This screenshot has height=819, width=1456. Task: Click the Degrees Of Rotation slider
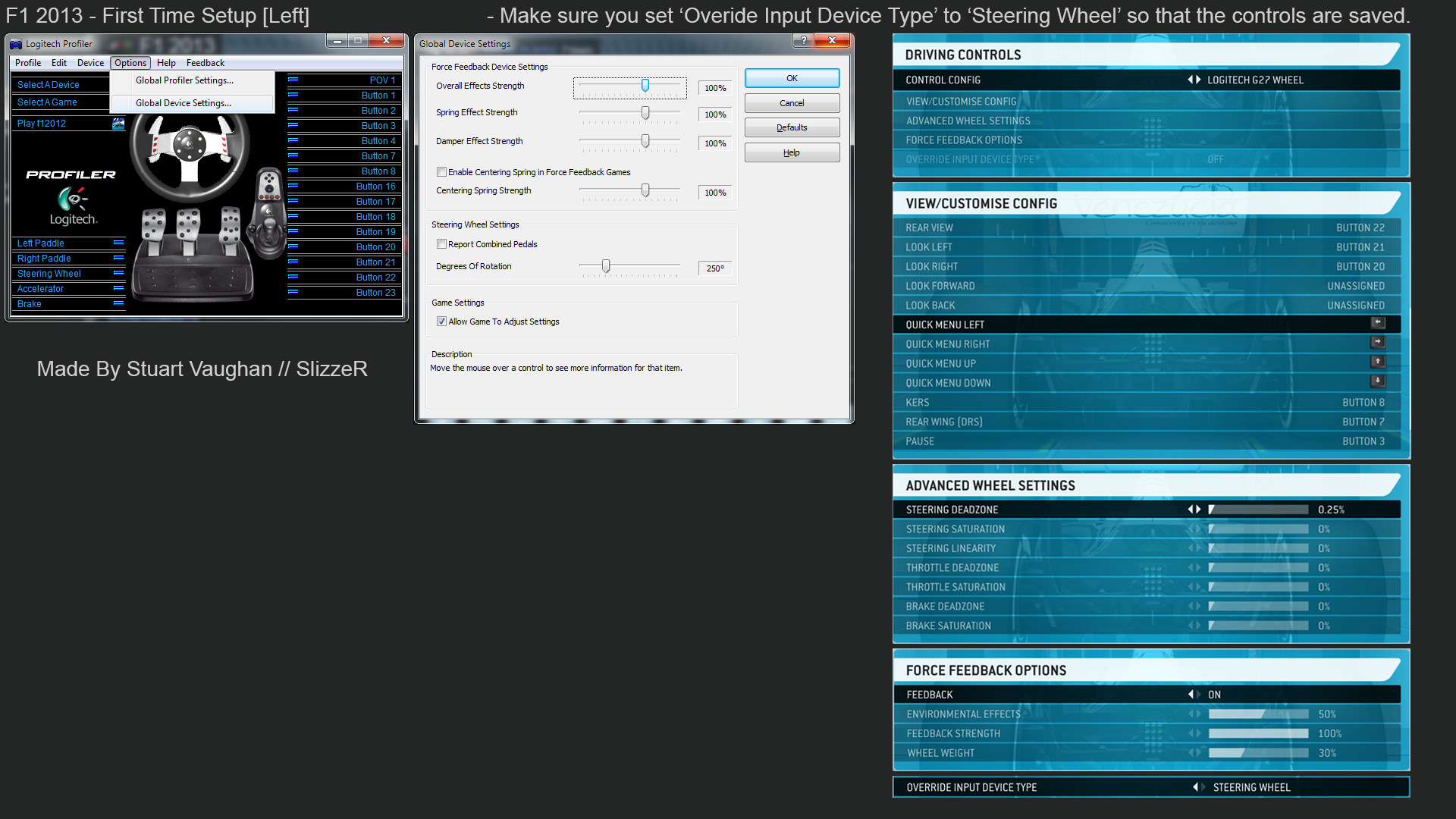click(x=606, y=266)
